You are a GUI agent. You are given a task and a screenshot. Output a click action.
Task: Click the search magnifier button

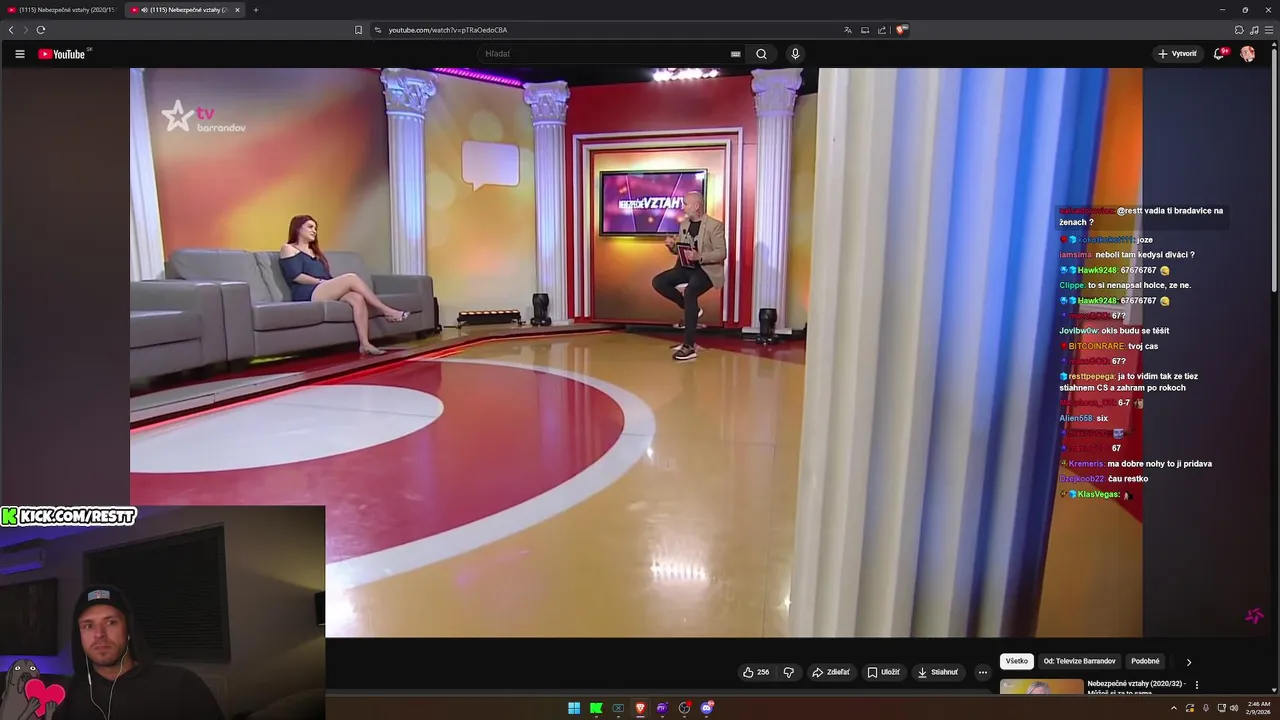click(761, 54)
